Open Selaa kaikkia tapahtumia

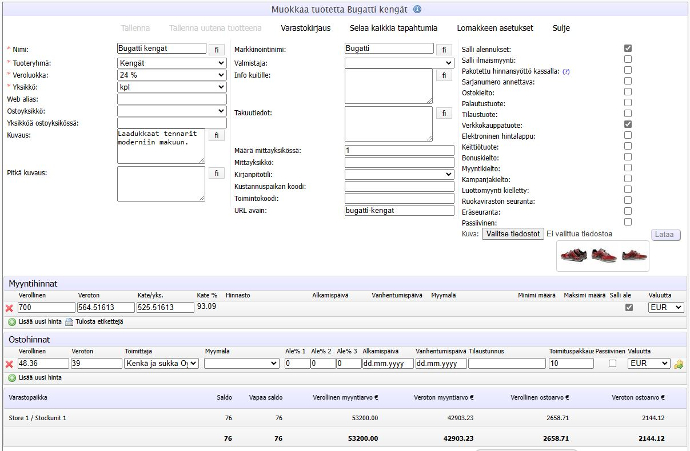(x=393, y=28)
